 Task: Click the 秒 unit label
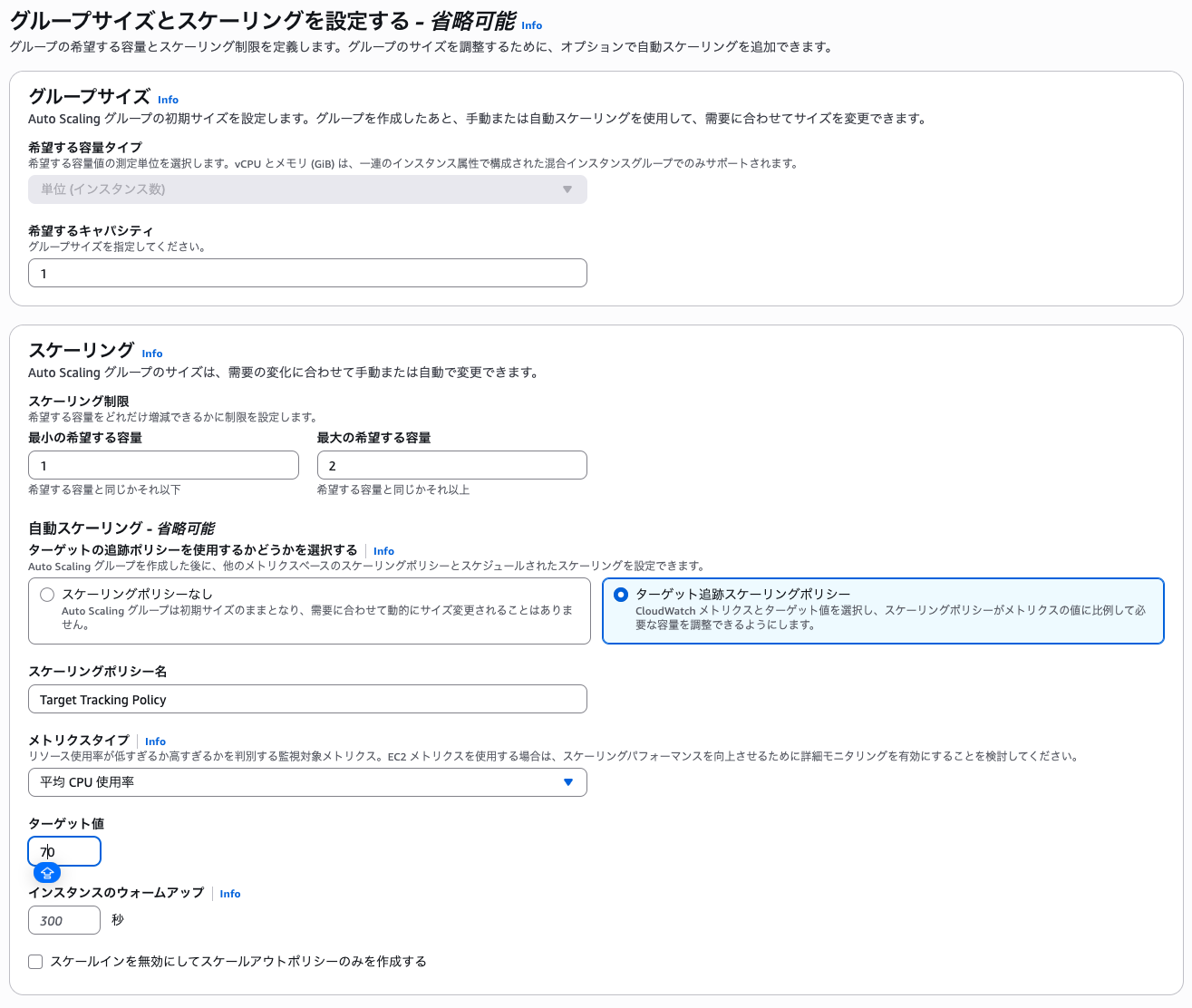(118, 920)
